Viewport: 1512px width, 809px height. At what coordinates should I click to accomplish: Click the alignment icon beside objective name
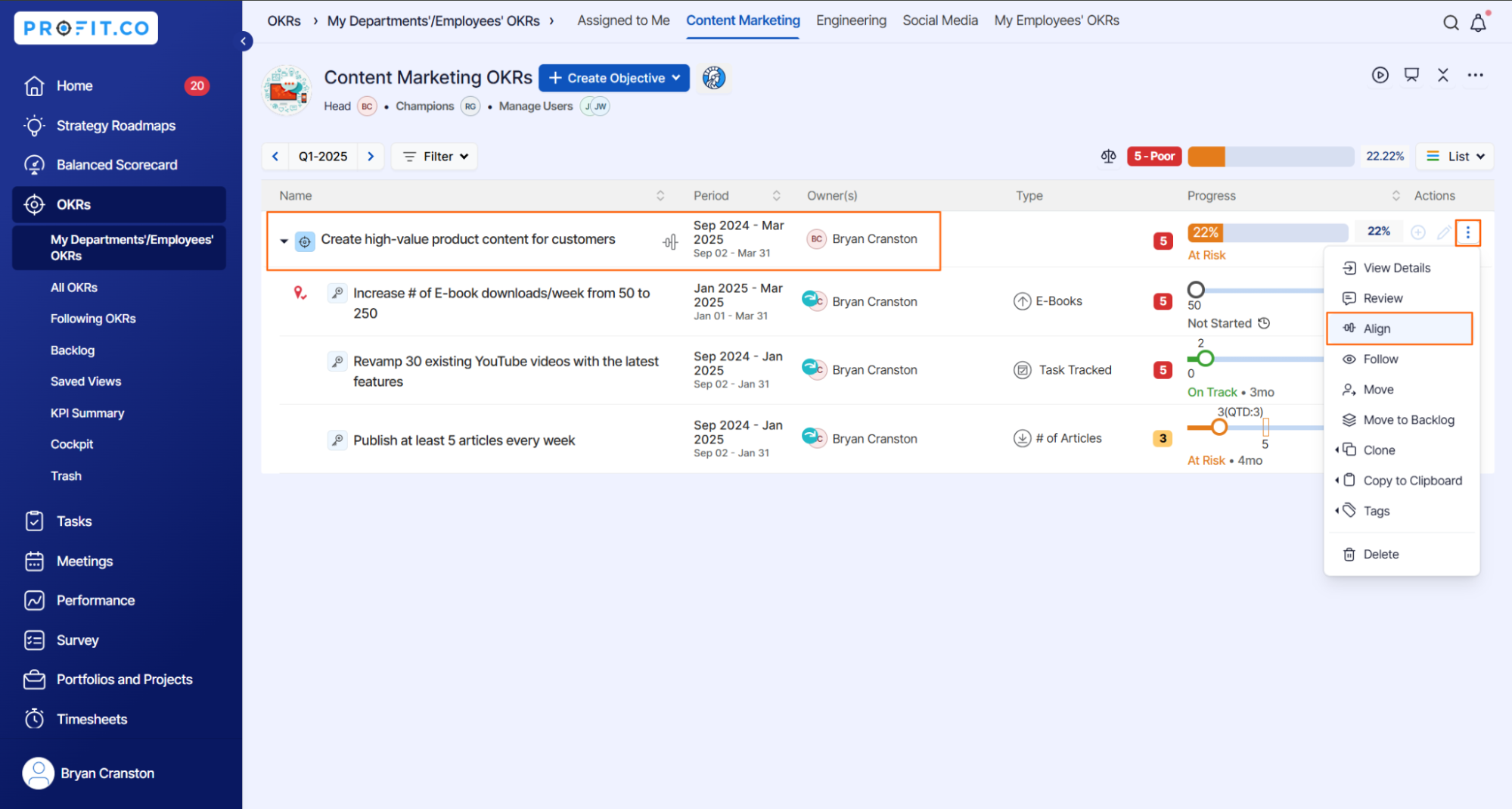670,241
